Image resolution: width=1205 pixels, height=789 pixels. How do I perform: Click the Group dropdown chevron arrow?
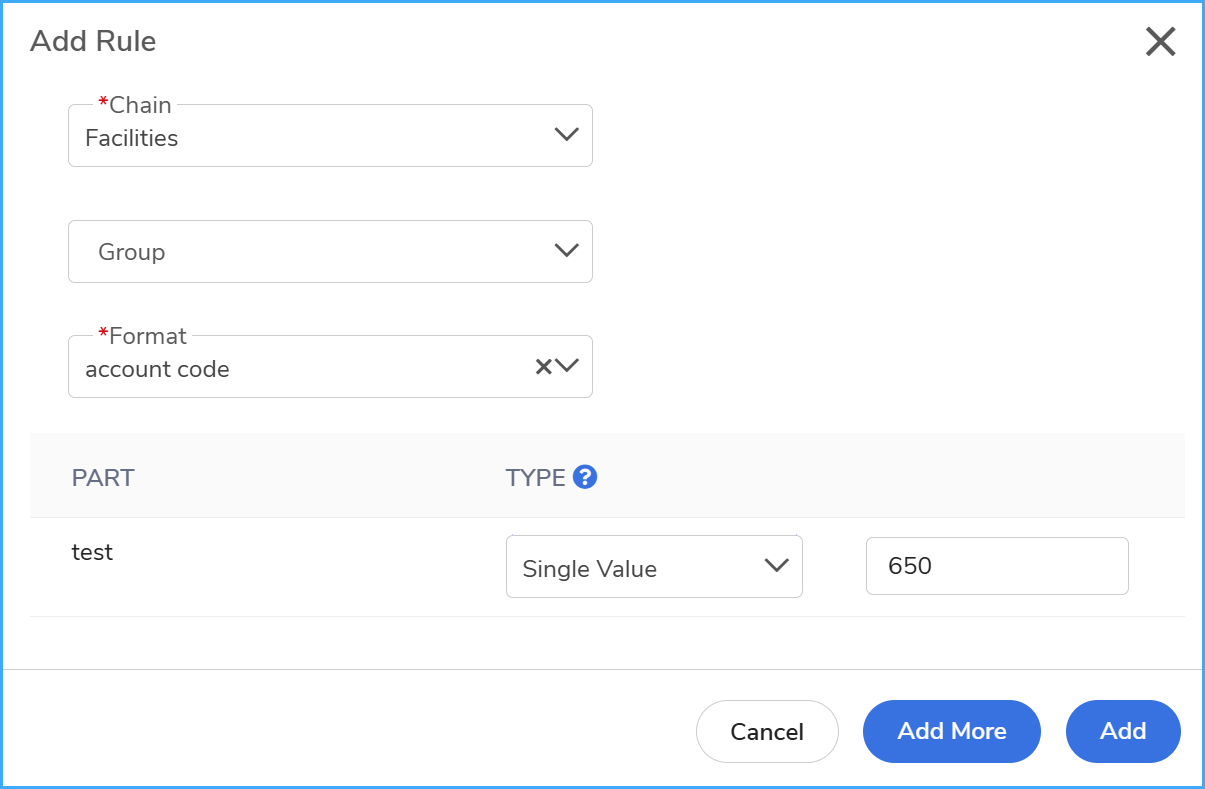[566, 251]
